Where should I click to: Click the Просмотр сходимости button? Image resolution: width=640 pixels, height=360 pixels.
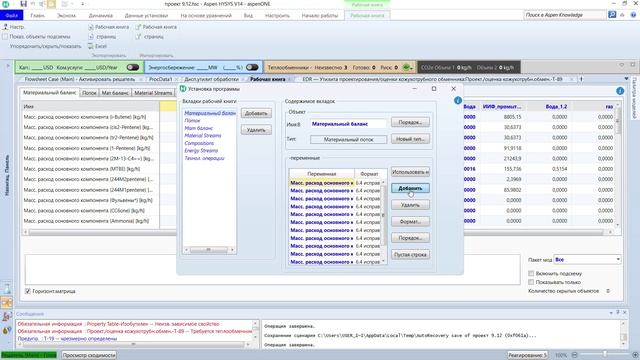click(x=89, y=355)
